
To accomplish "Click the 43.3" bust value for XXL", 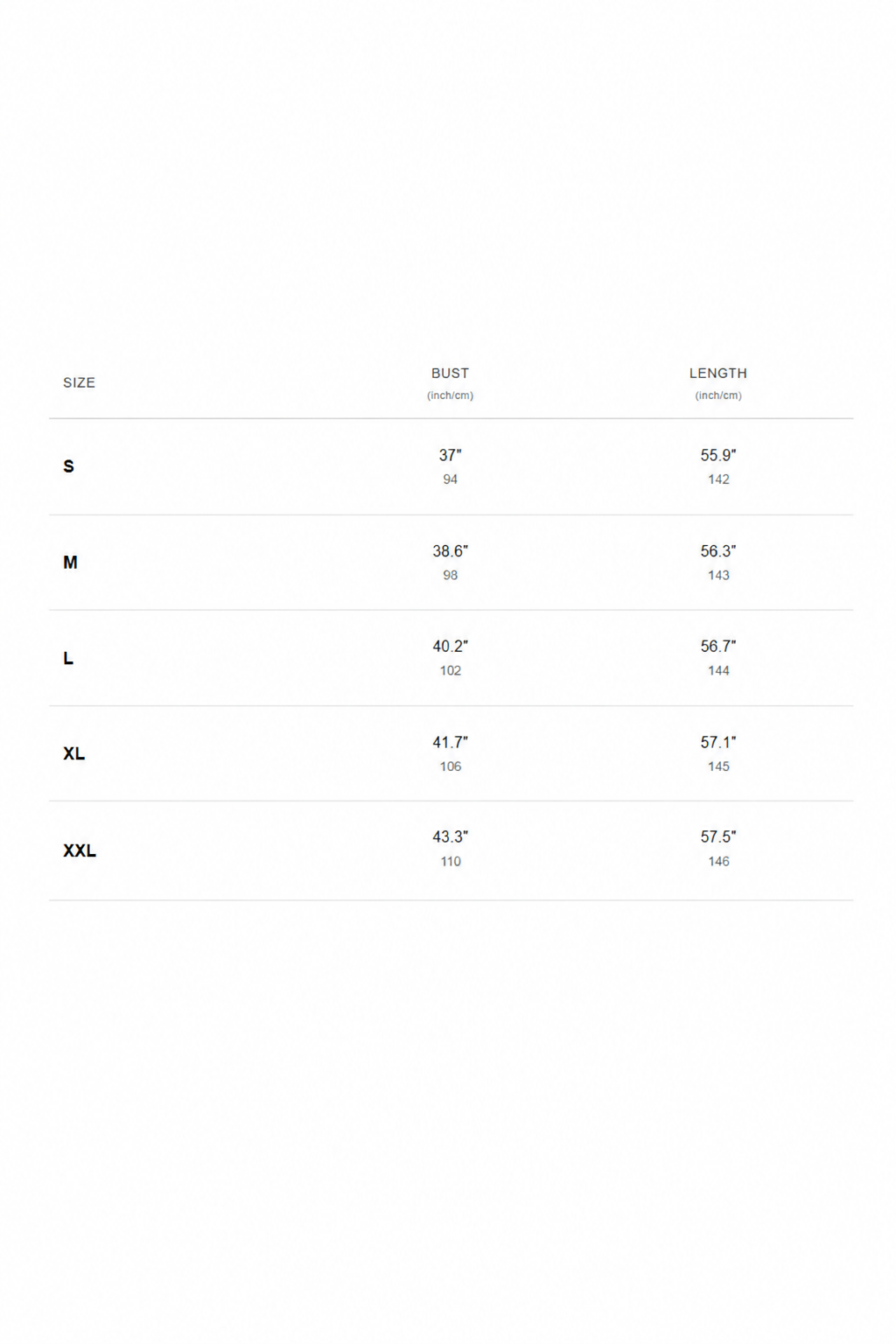I will (450, 837).
